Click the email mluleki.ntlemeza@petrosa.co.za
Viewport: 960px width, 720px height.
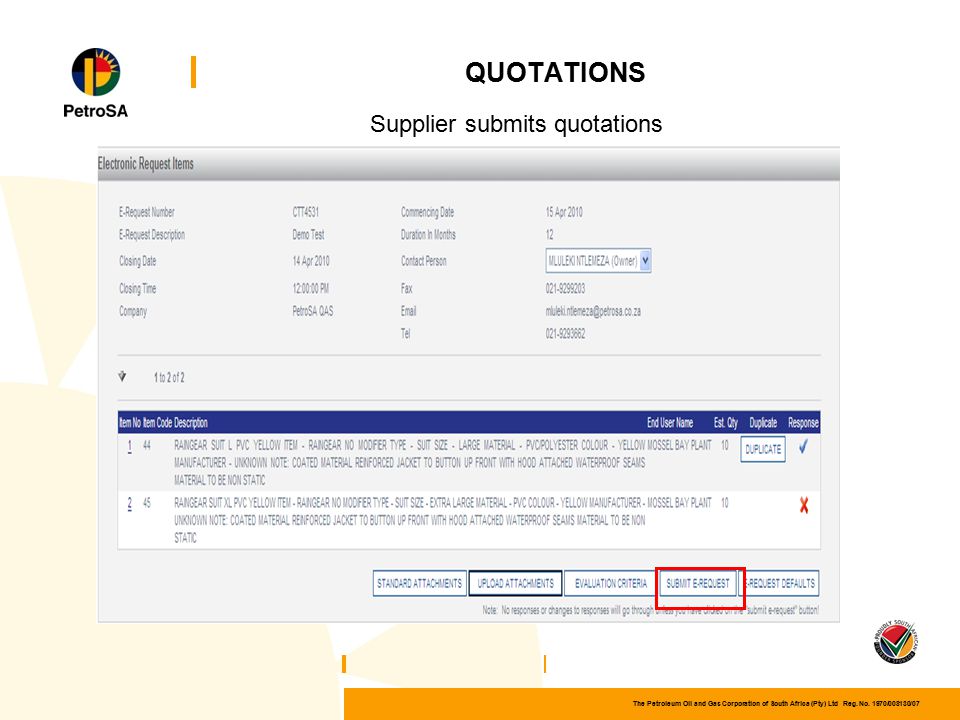593,311
